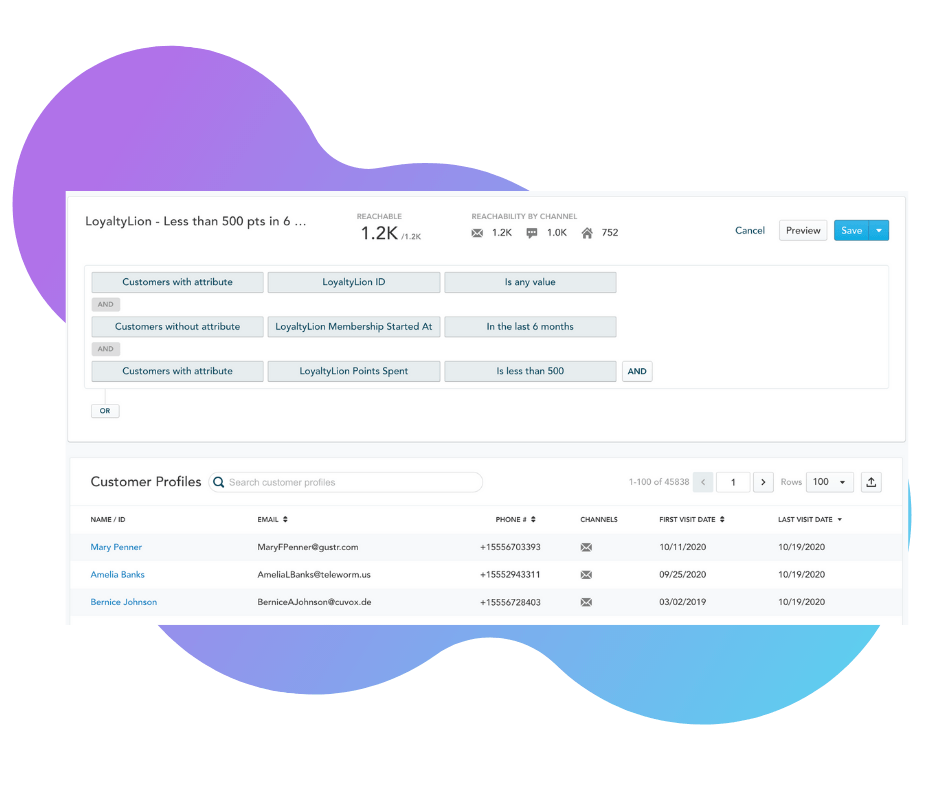Click the search magnifier icon in Customer Profiles

219,482
